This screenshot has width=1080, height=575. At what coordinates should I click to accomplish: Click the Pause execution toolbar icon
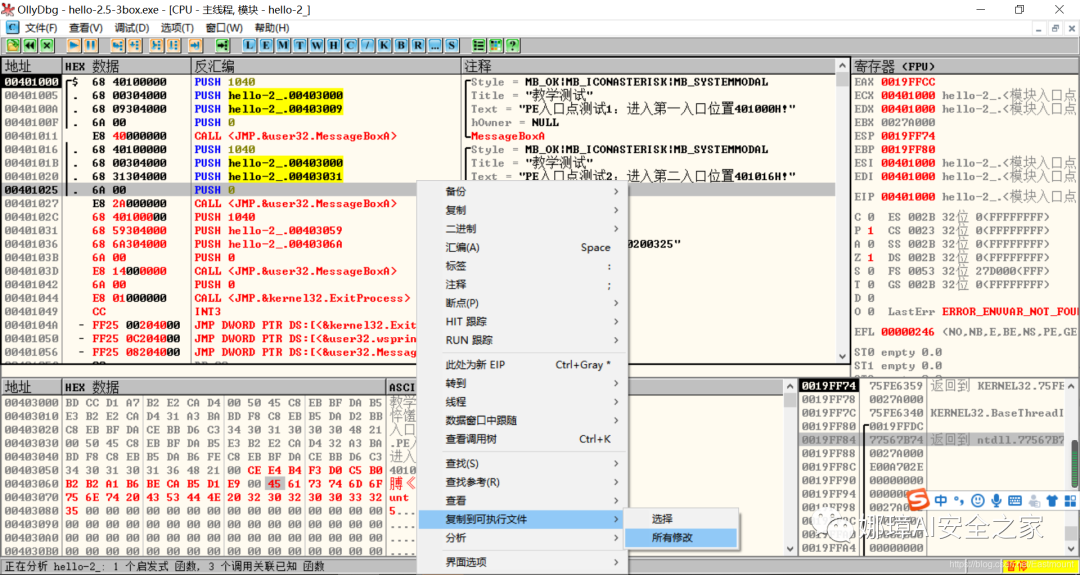pyautogui.click(x=90, y=45)
